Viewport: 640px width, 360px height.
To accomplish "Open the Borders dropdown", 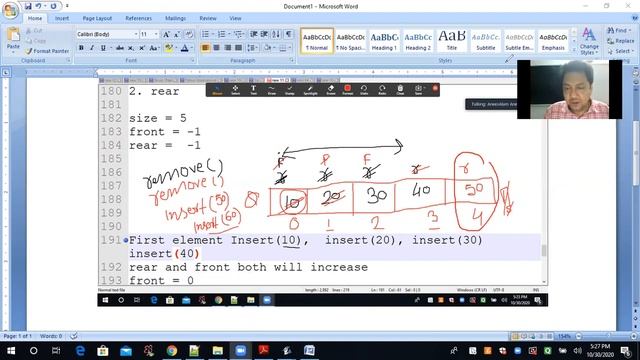I will coord(284,48).
